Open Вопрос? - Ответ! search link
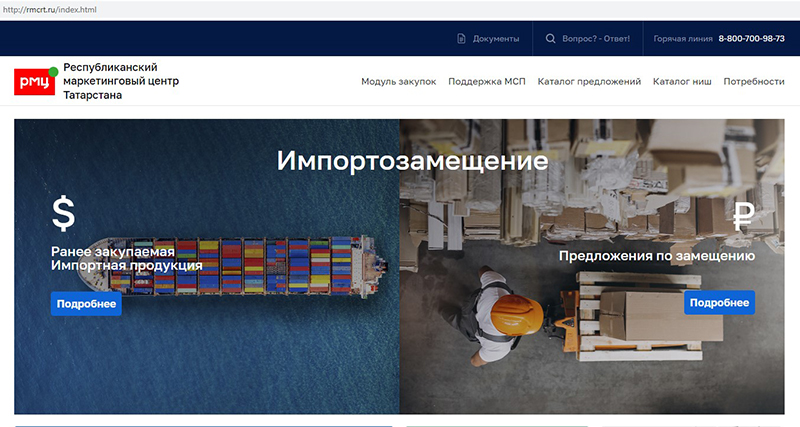 click(x=595, y=39)
